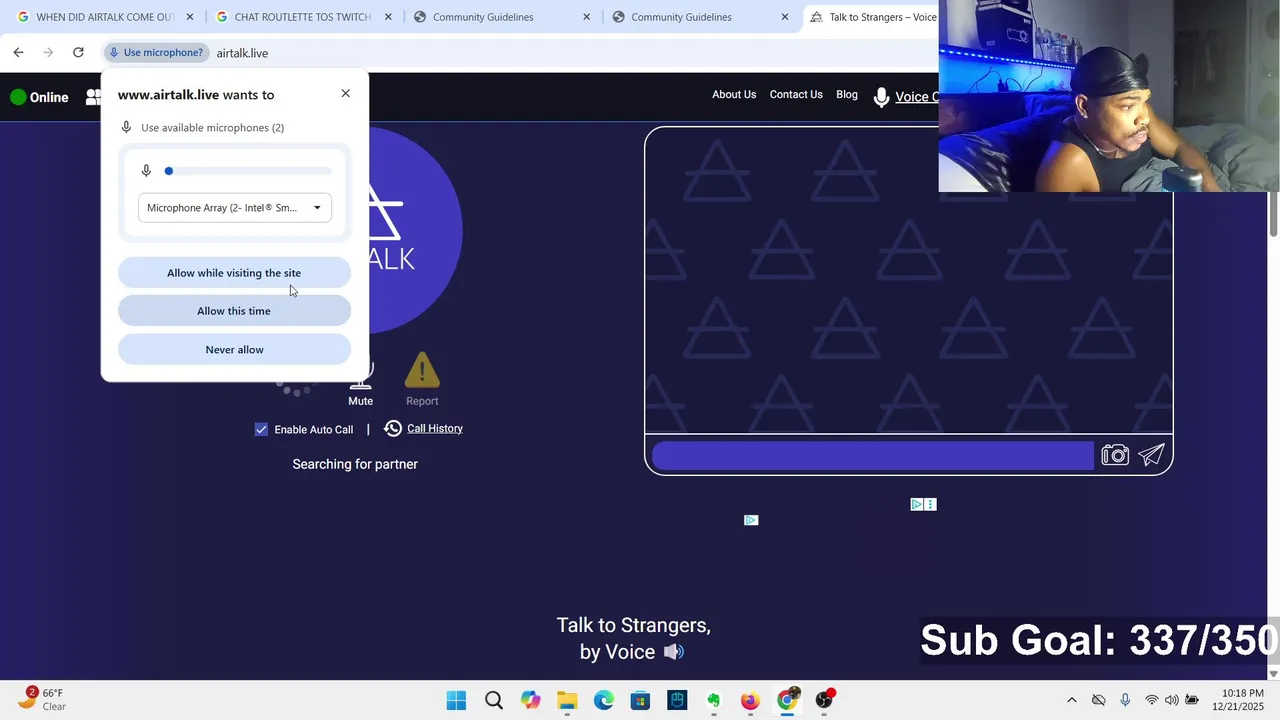The height and width of the screenshot is (720, 1280).
Task: Open the About Us page
Action: click(x=734, y=95)
